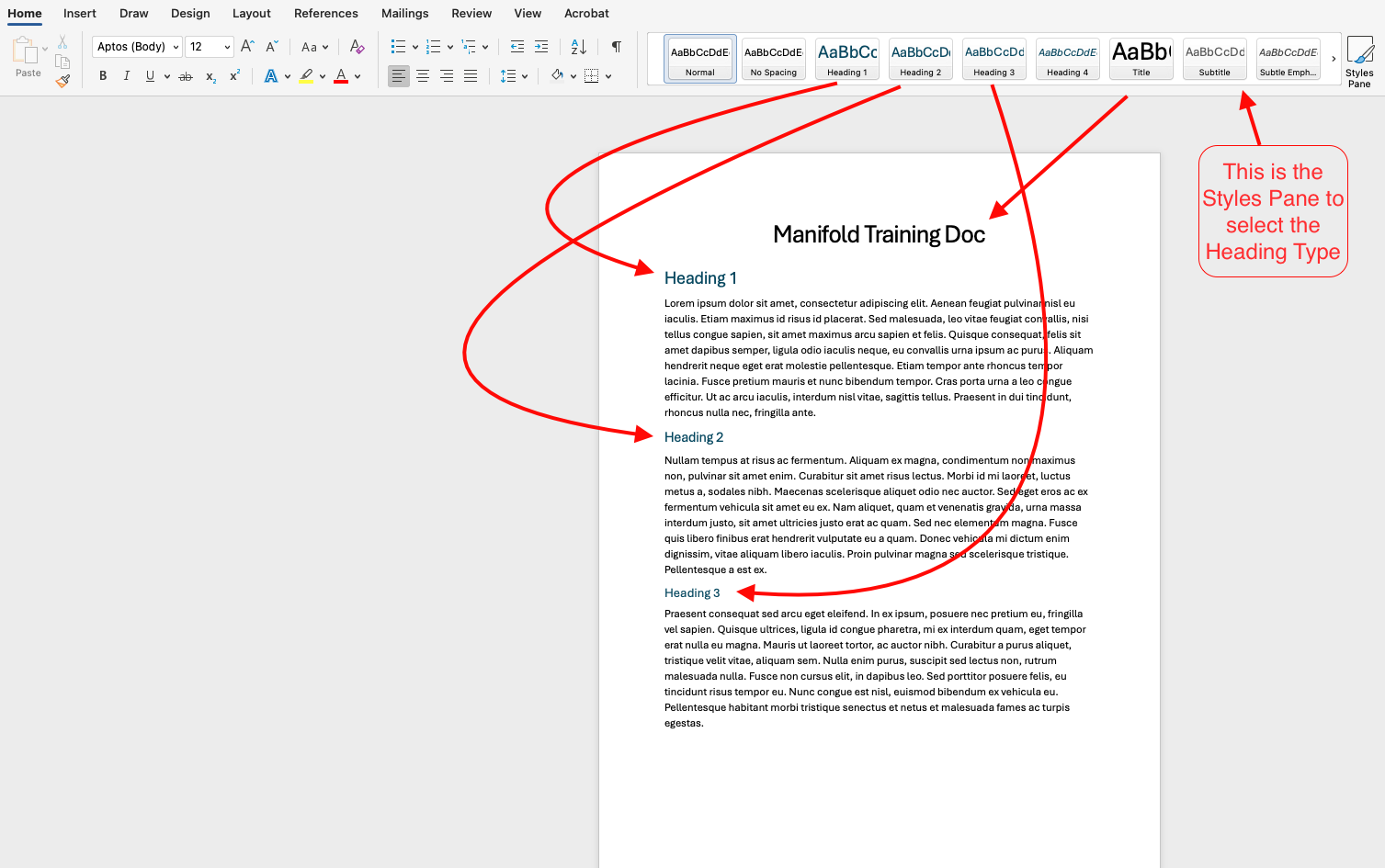Toggle bold formatting
The height and width of the screenshot is (868, 1385).
coord(103,76)
